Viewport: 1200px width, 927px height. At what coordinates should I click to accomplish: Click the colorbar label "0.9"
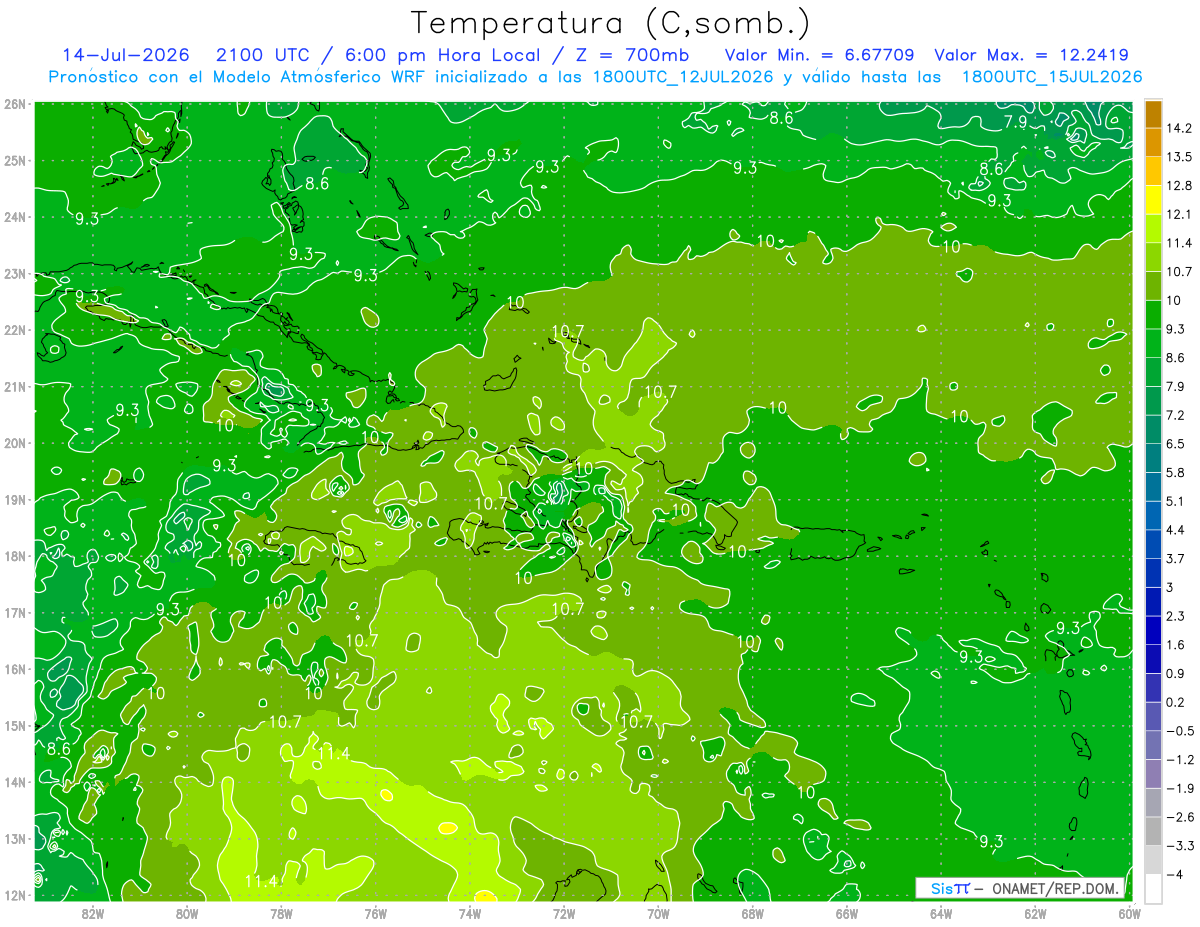click(1175, 674)
